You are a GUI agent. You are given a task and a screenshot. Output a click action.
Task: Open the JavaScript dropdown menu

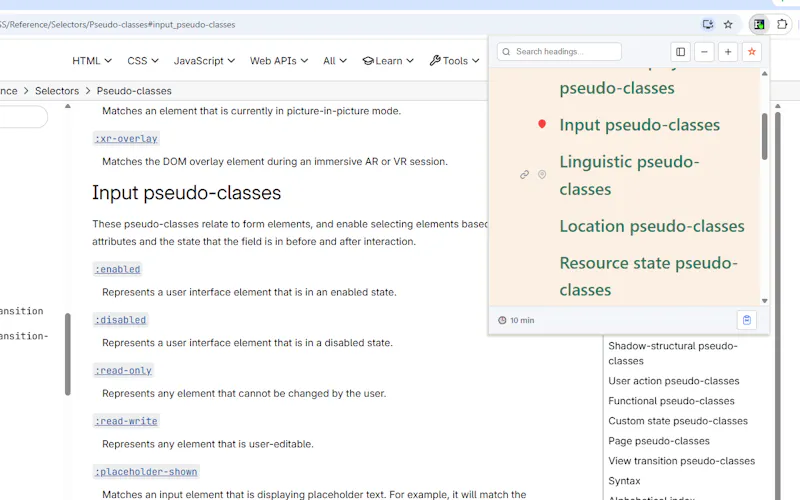204,61
